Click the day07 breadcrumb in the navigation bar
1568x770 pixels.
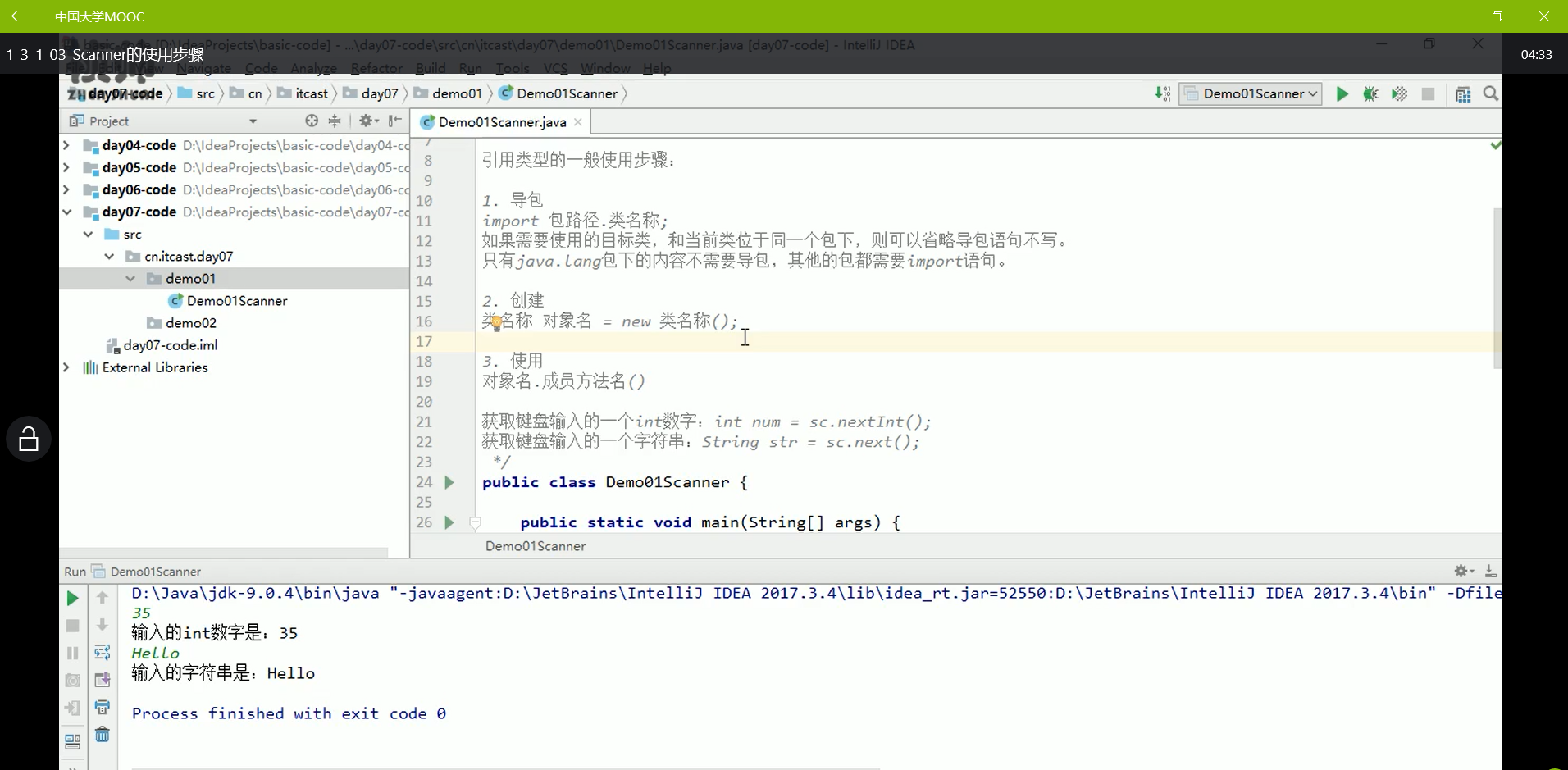pyautogui.click(x=371, y=93)
